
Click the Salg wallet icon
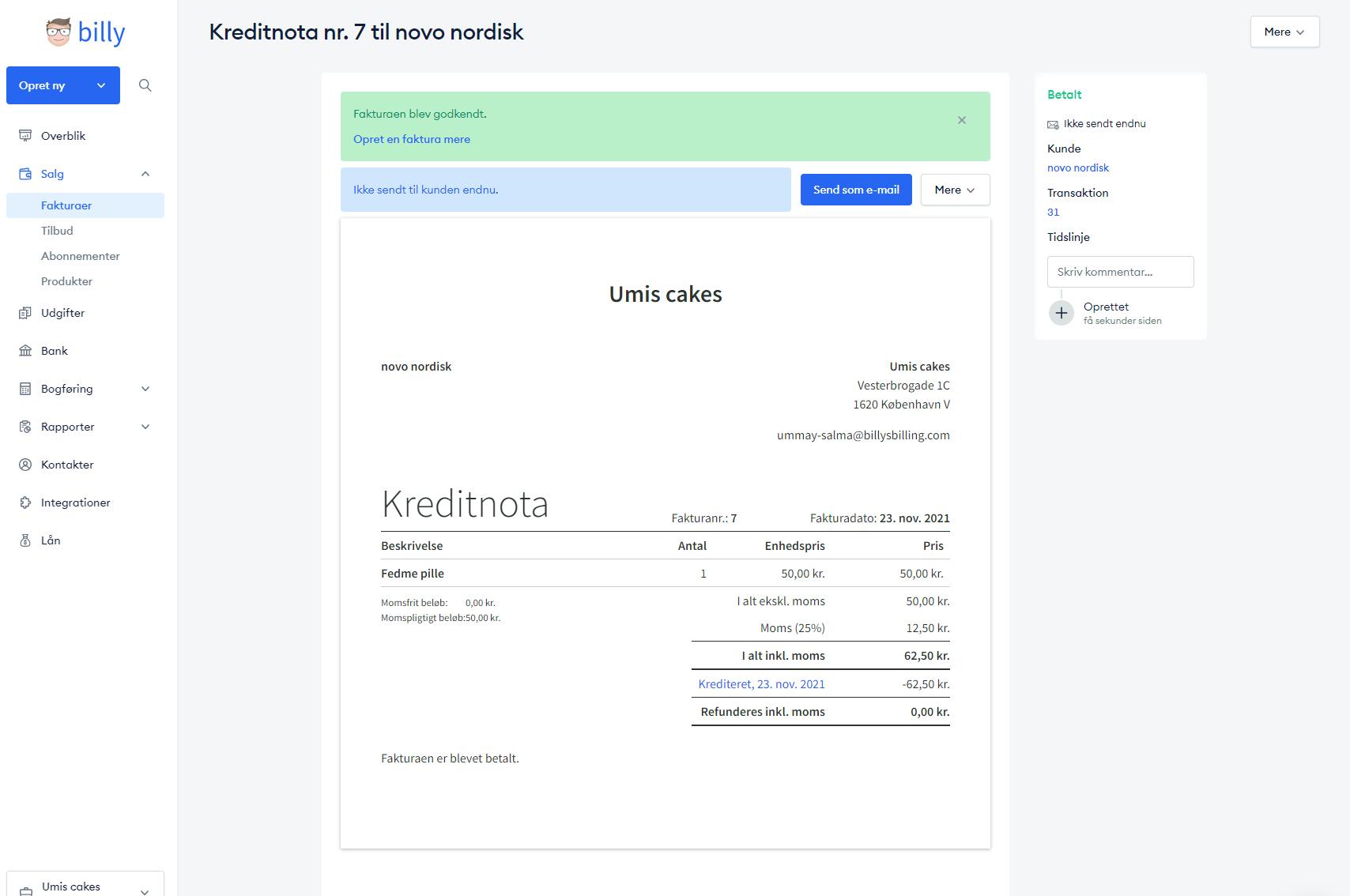(x=25, y=174)
